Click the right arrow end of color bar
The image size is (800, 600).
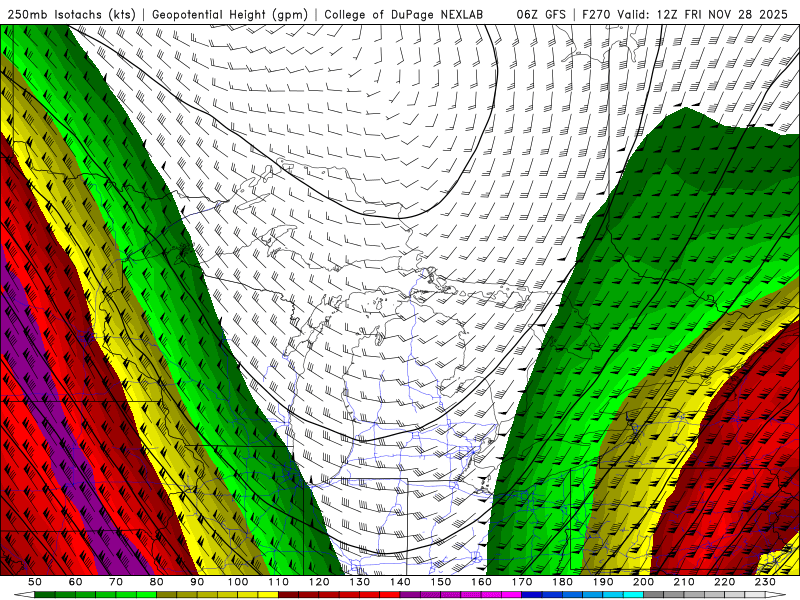(776, 595)
